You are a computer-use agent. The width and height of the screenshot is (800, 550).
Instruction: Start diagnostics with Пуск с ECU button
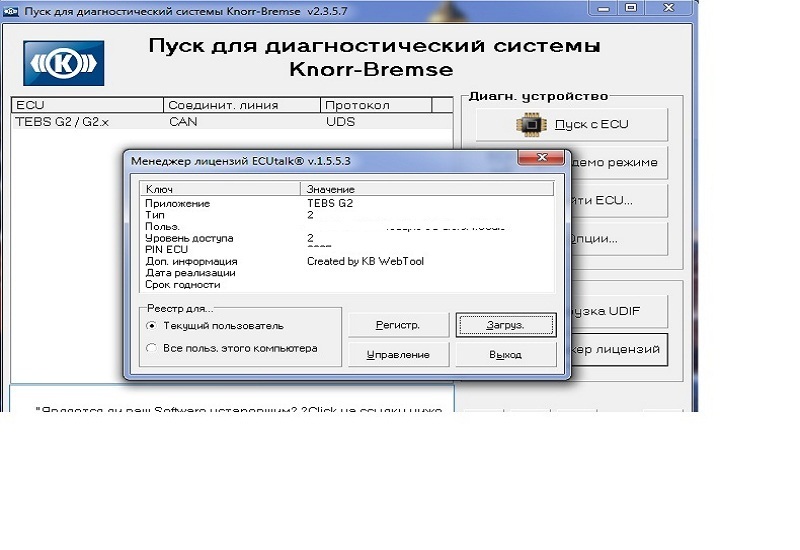pyautogui.click(x=572, y=124)
